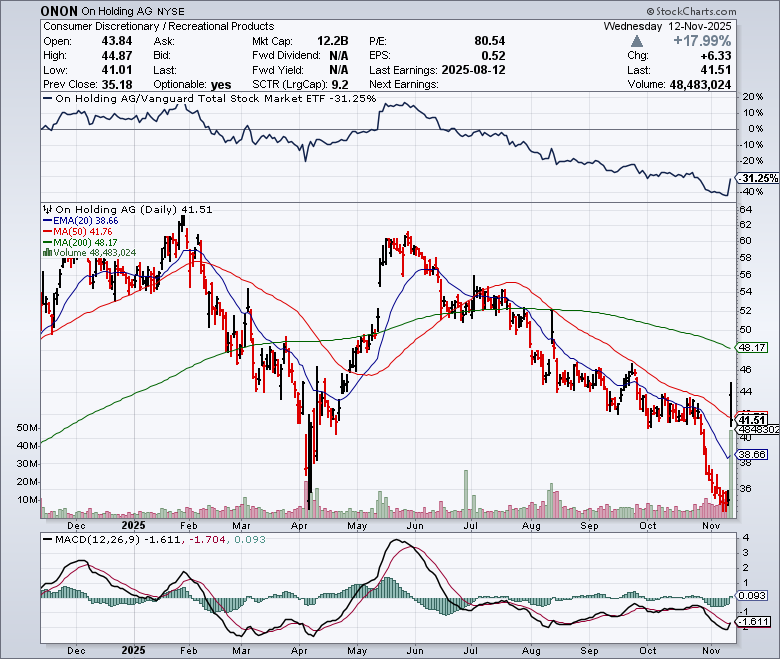
Task: Click the header Volume value 48,483,024
Action: tap(700, 85)
